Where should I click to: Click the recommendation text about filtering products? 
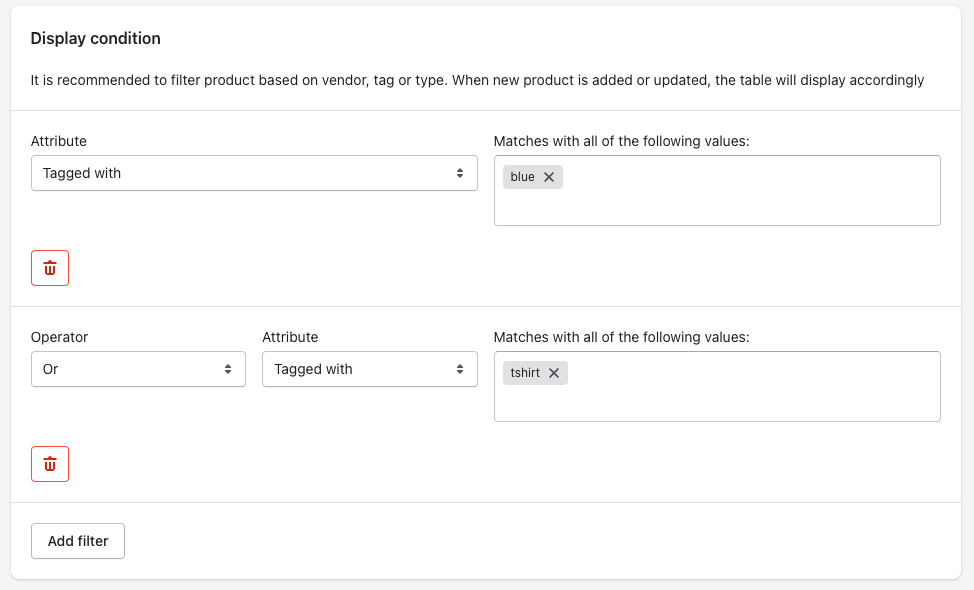477,80
